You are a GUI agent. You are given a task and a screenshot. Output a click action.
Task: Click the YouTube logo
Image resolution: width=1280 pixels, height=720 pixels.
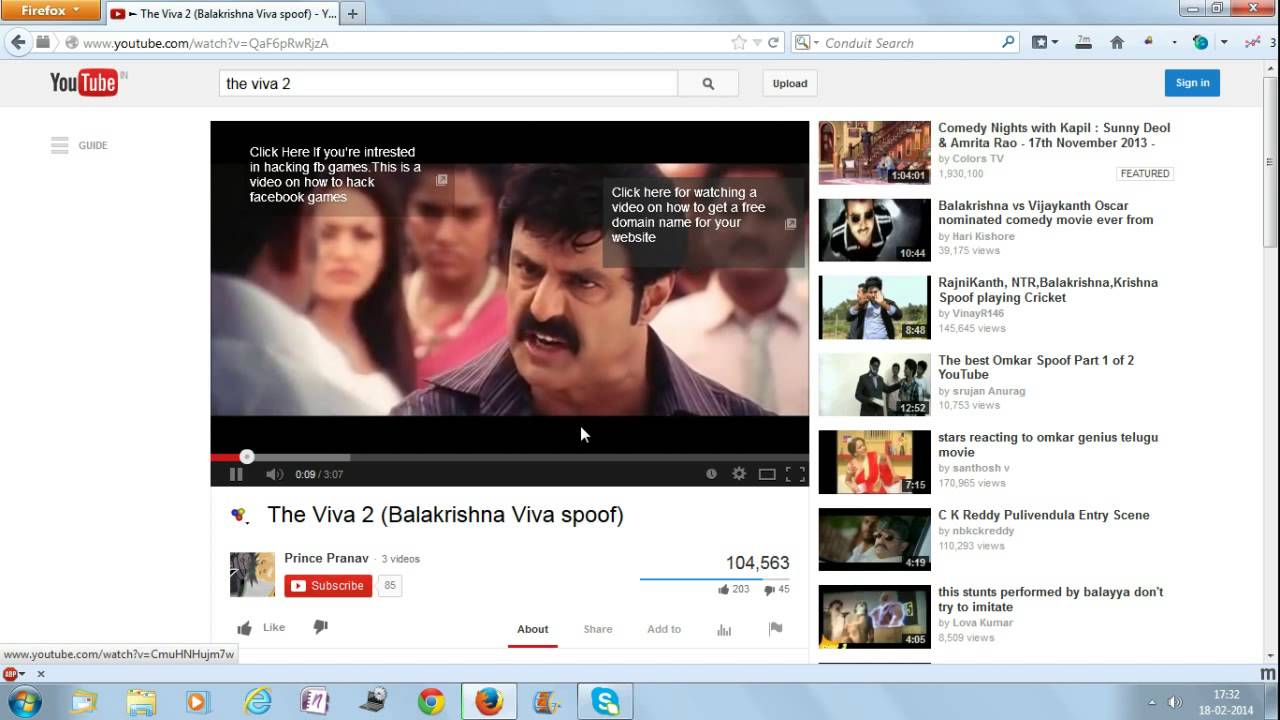(84, 83)
